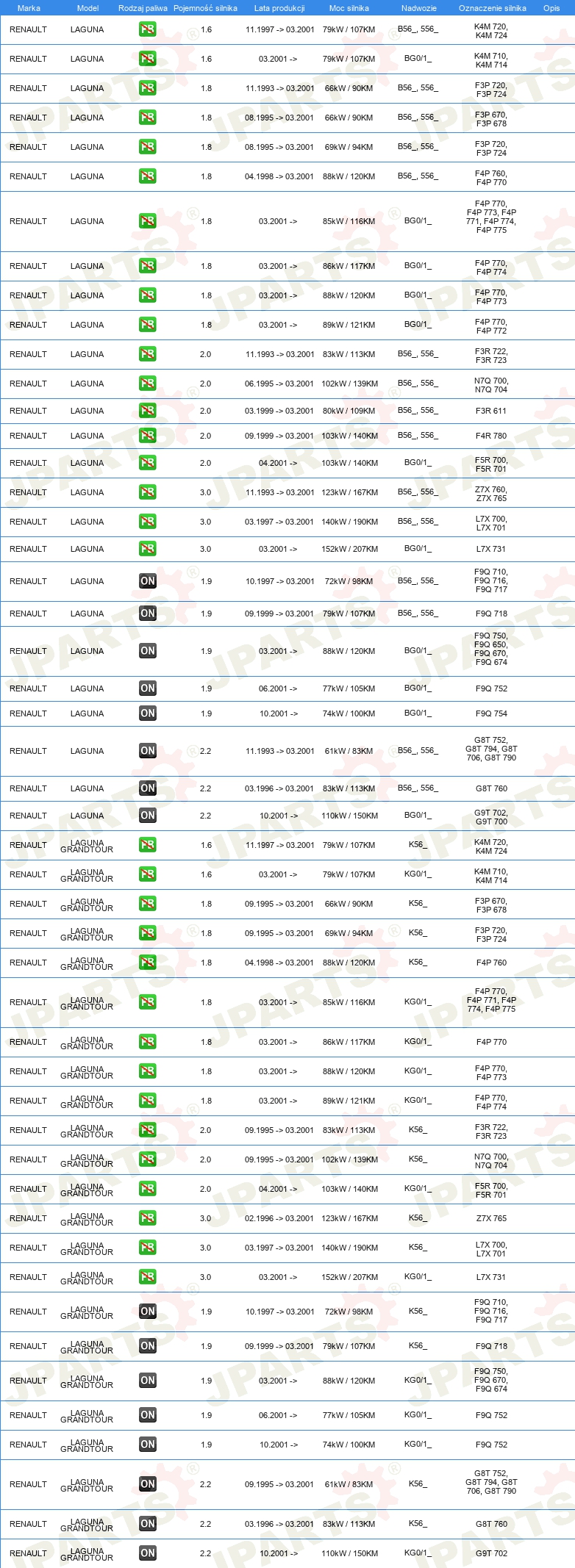This screenshot has height=1568, width=575.
Task: Select the ON icon in the F9Q 754 row
Action: (147, 713)
